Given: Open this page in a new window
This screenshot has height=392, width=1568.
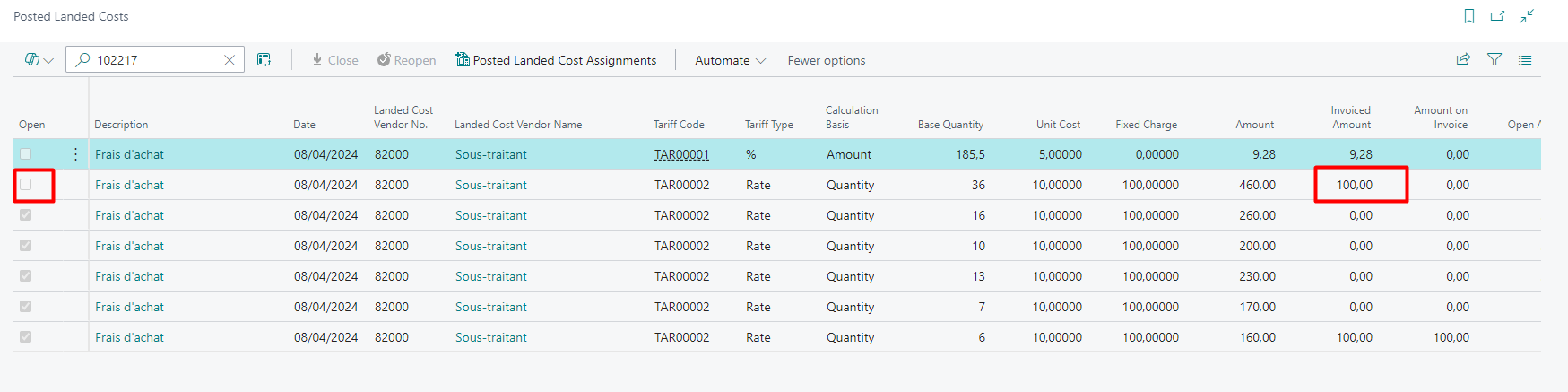Looking at the screenshot, I should coord(1497,16).
